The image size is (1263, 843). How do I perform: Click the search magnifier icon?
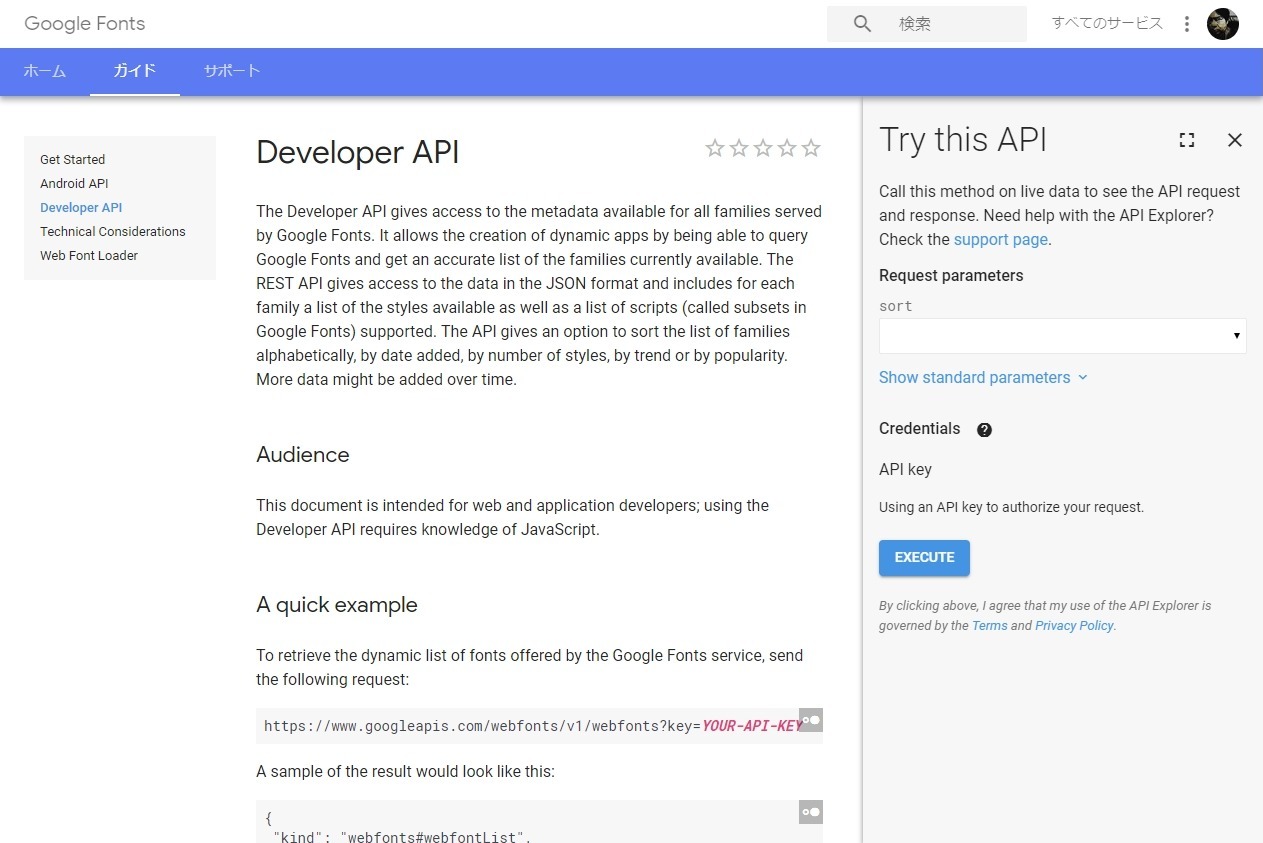(862, 24)
